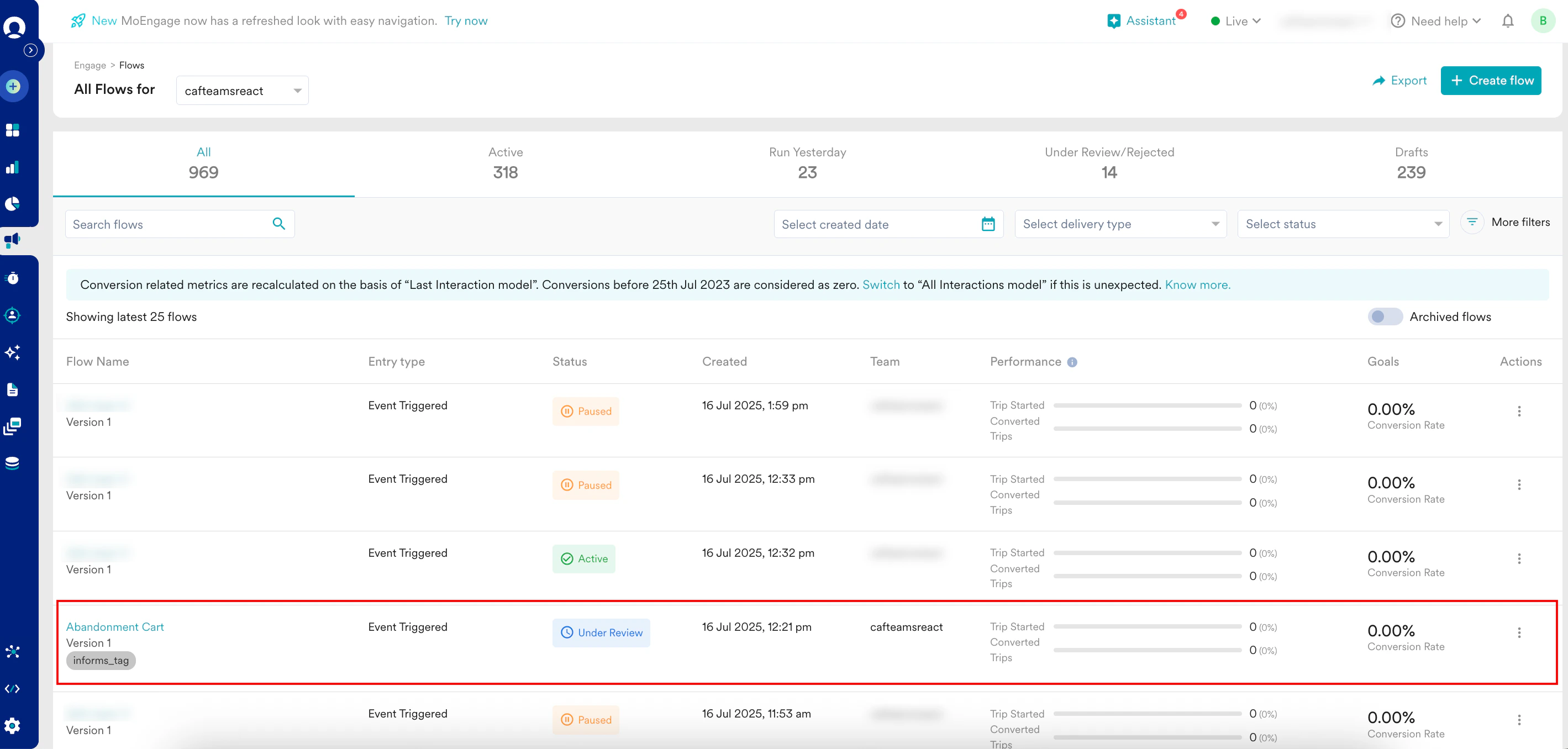
Task: Open the bar chart analytics sidebar icon
Action: 12,167
